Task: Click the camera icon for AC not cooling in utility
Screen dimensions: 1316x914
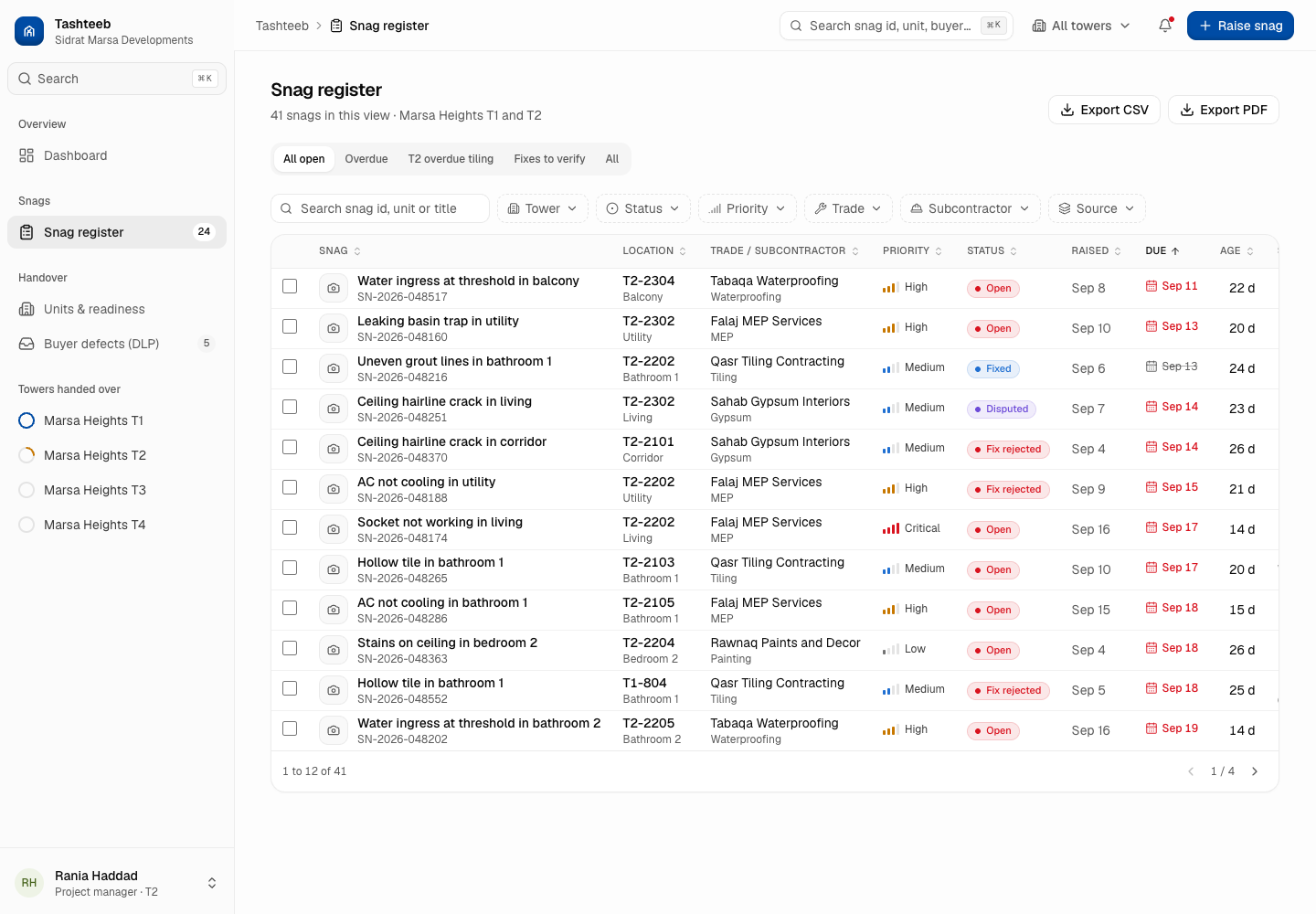Action: (334, 489)
